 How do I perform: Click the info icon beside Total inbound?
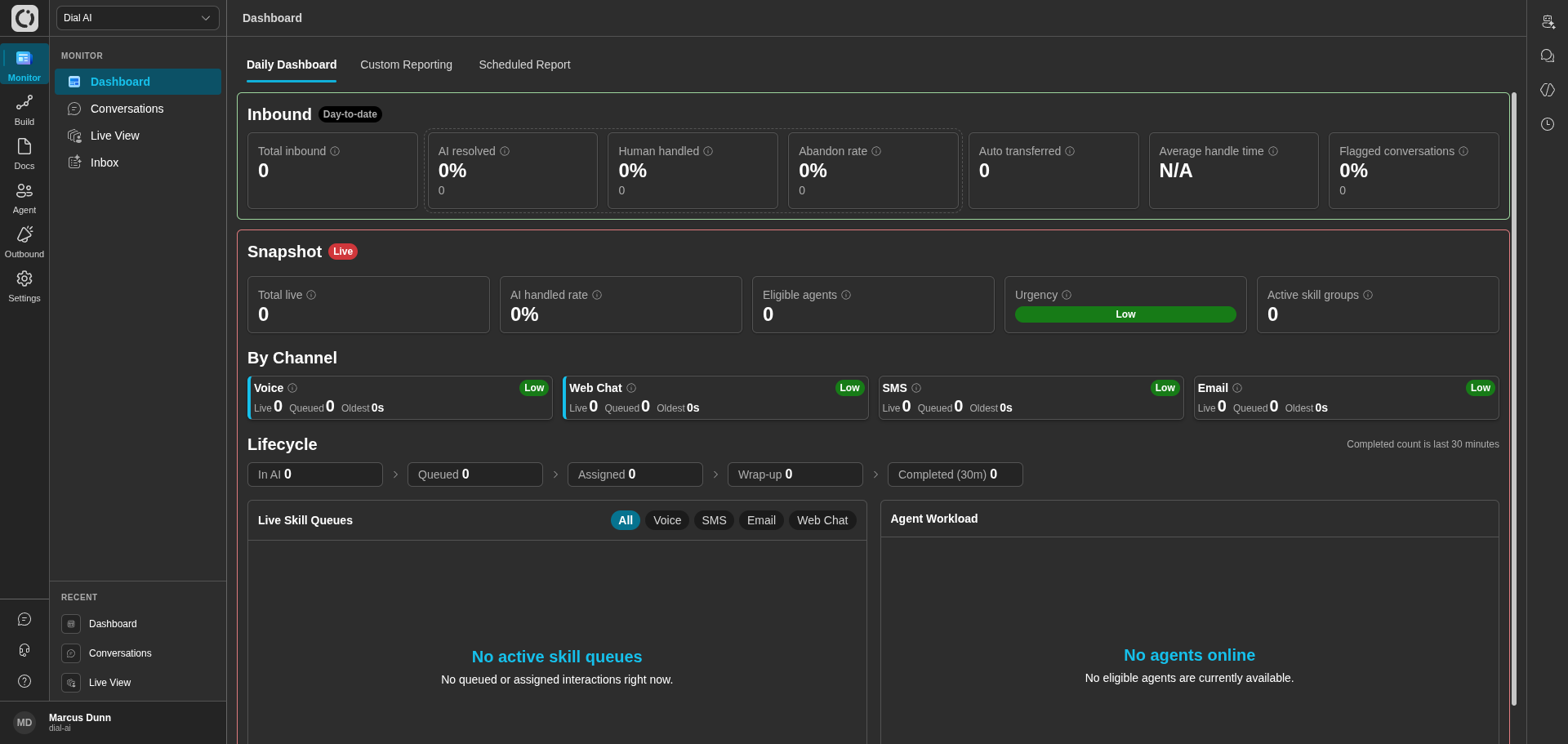pos(335,151)
